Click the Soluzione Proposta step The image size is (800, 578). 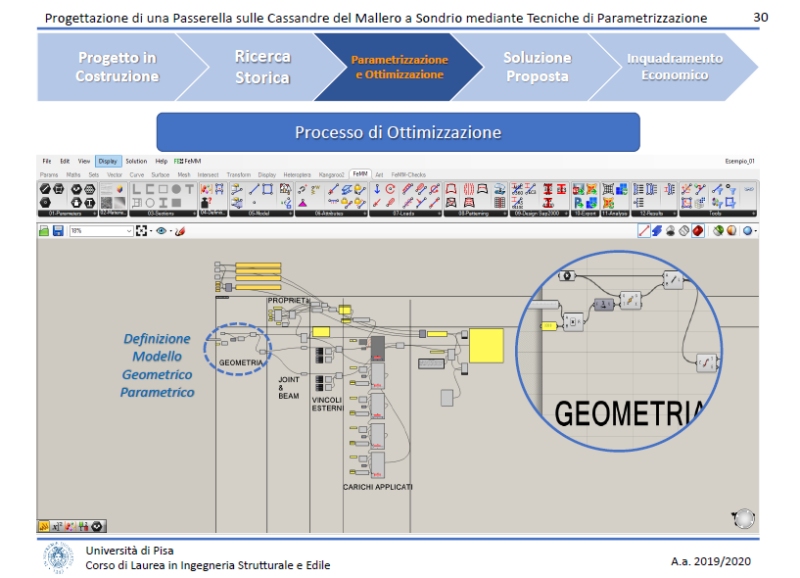click(x=537, y=67)
